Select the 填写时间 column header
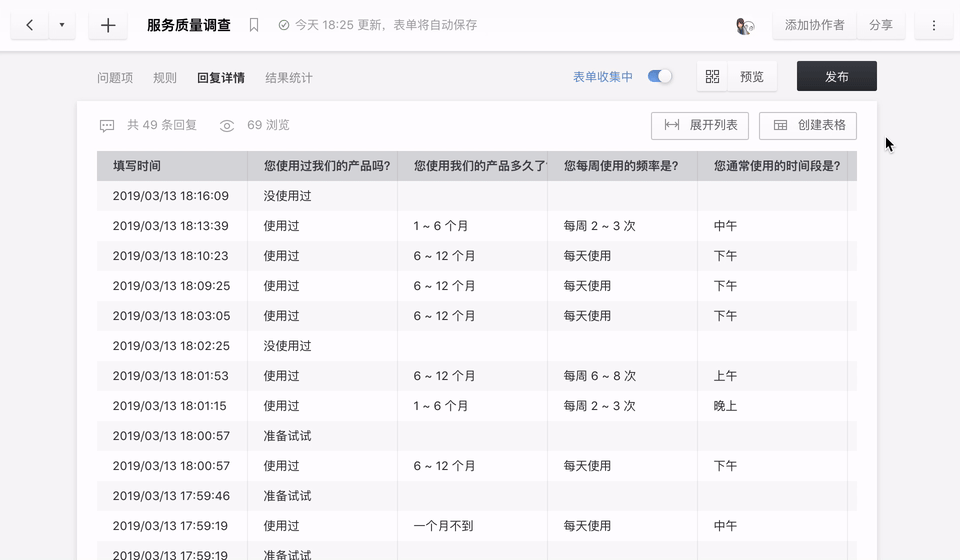The height and width of the screenshot is (560, 960). coord(172,166)
